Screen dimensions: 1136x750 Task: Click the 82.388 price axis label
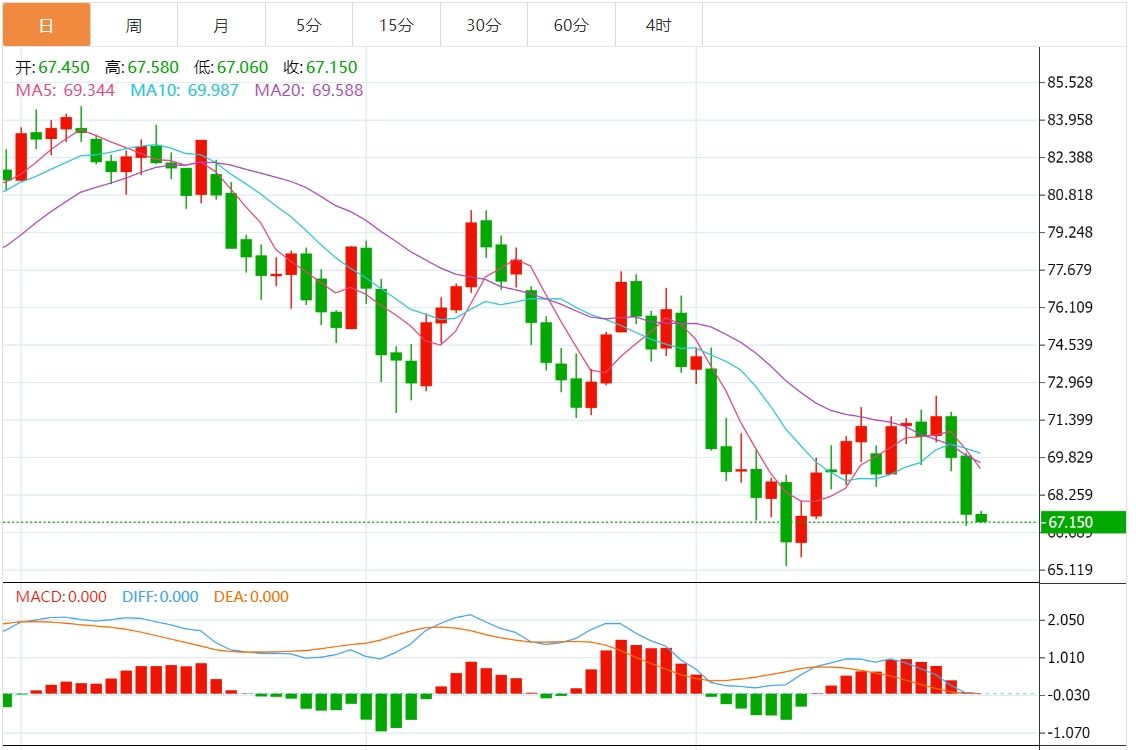1070,157
